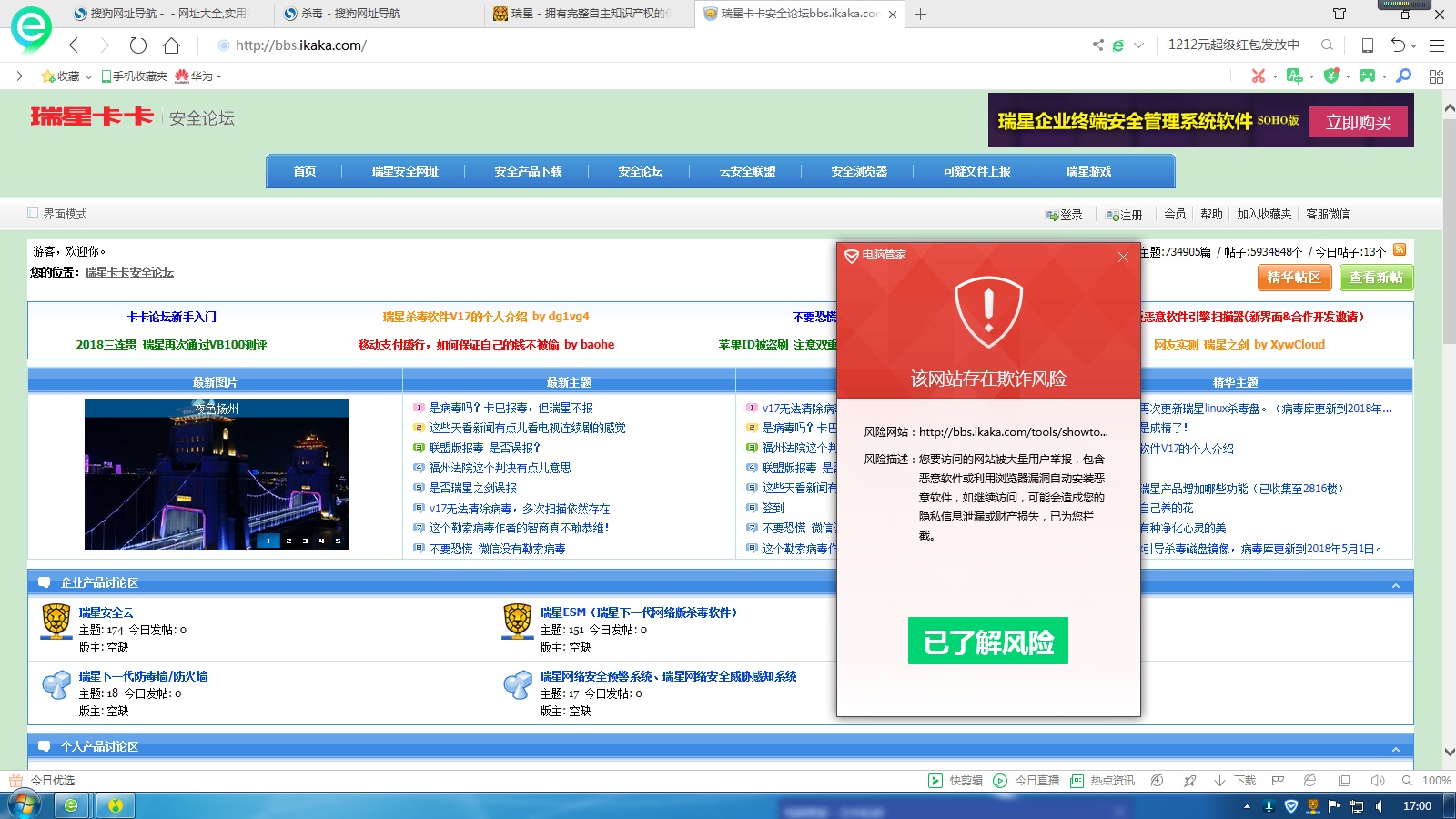The height and width of the screenshot is (819, 1456).
Task: Open mobile phone view icon in toolbar
Action: click(1367, 45)
